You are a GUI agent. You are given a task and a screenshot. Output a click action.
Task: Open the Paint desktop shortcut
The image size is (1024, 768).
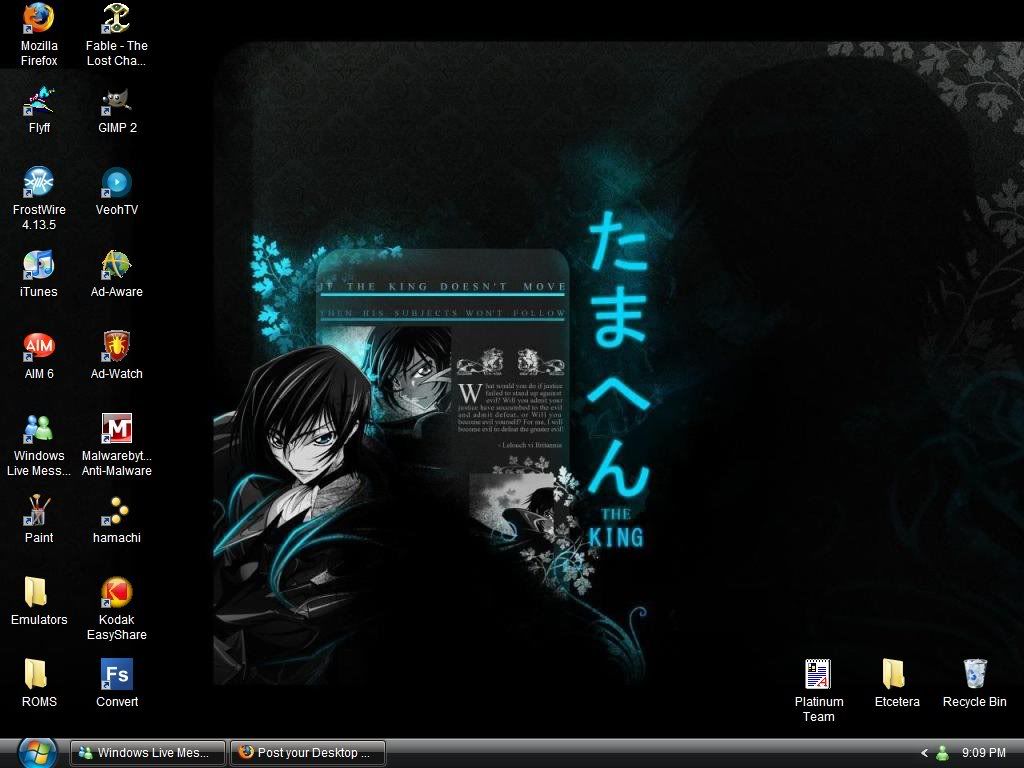pos(39,512)
